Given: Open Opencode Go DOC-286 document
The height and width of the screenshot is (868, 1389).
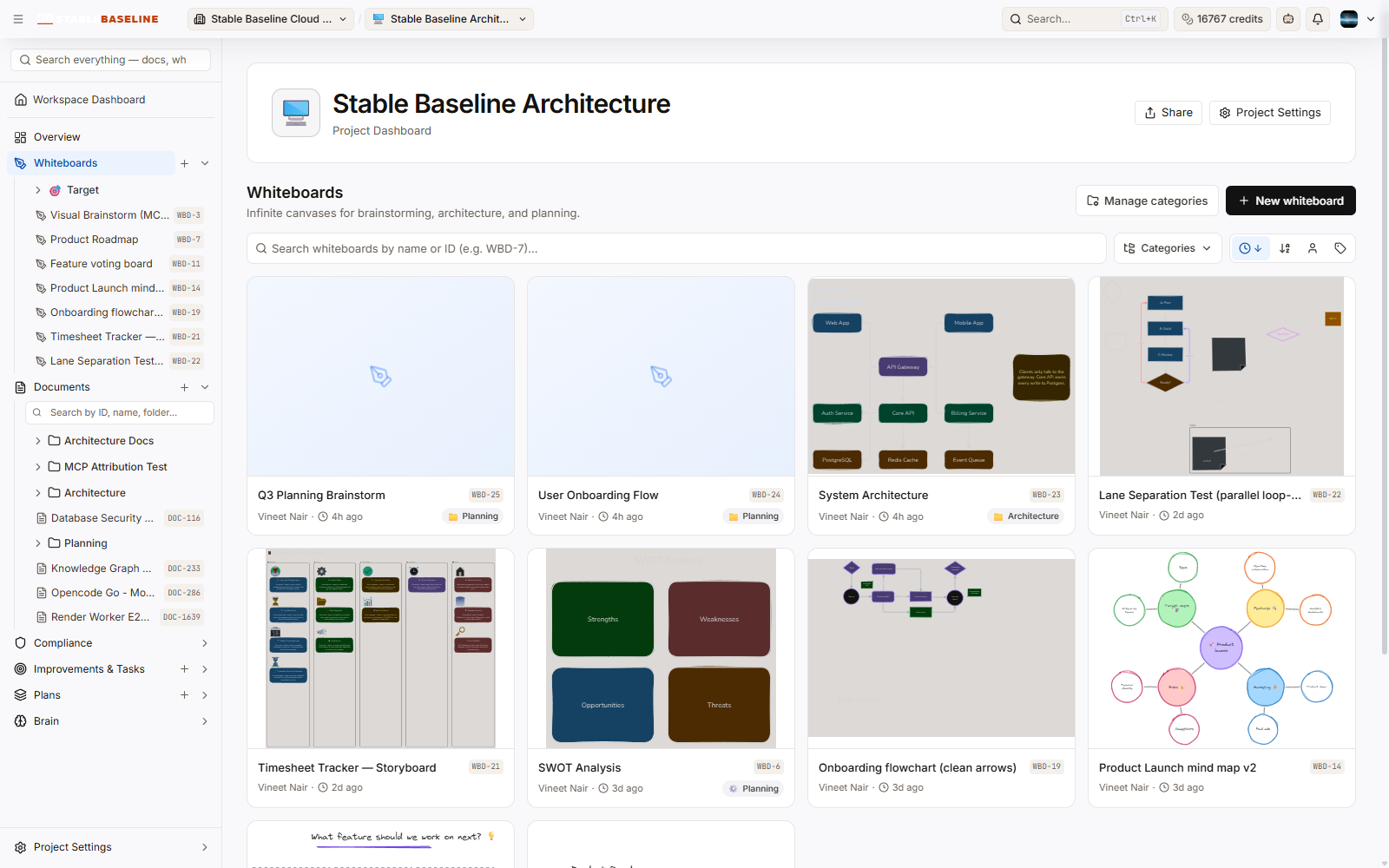Looking at the screenshot, I should [119, 593].
